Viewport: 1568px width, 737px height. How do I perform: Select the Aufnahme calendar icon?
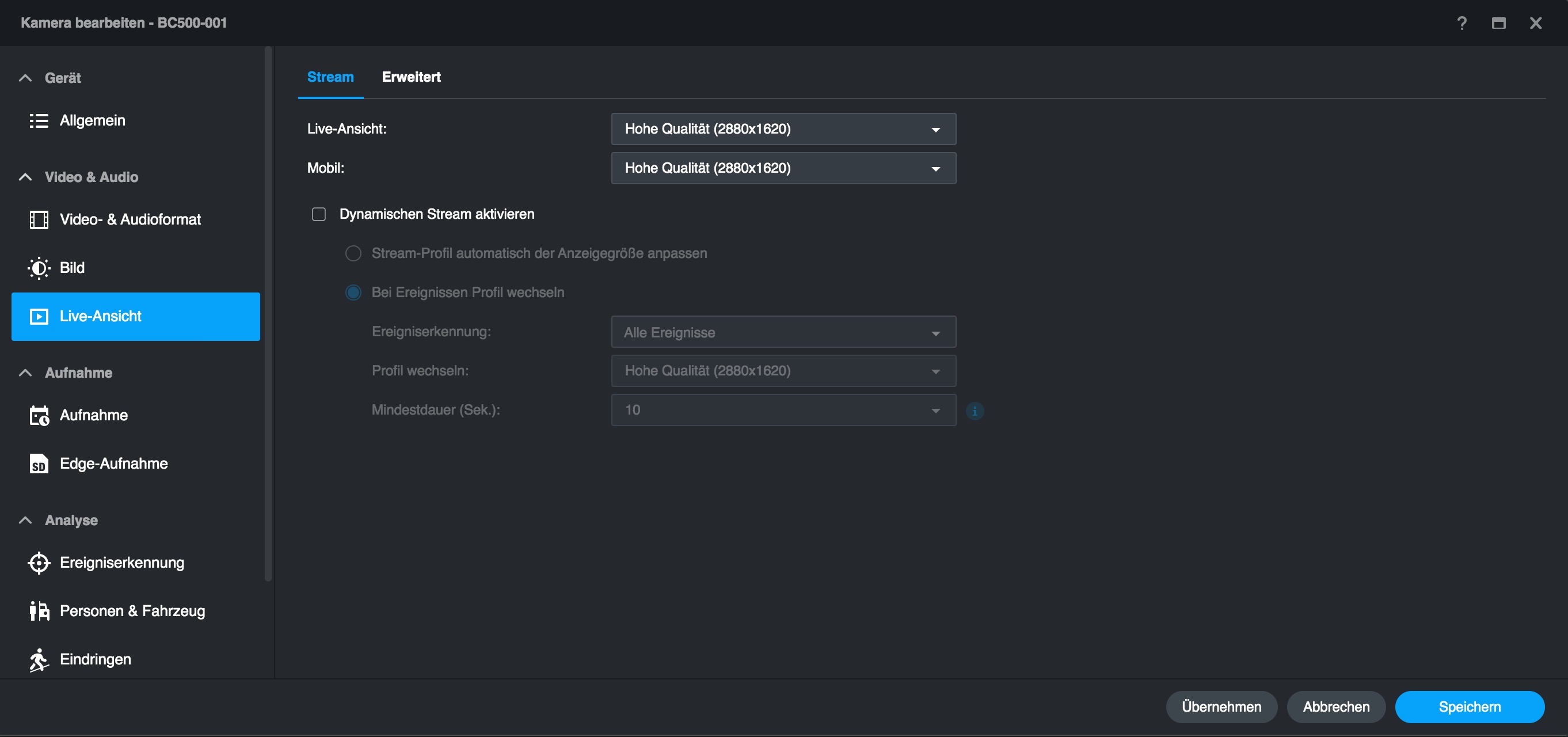(x=39, y=415)
